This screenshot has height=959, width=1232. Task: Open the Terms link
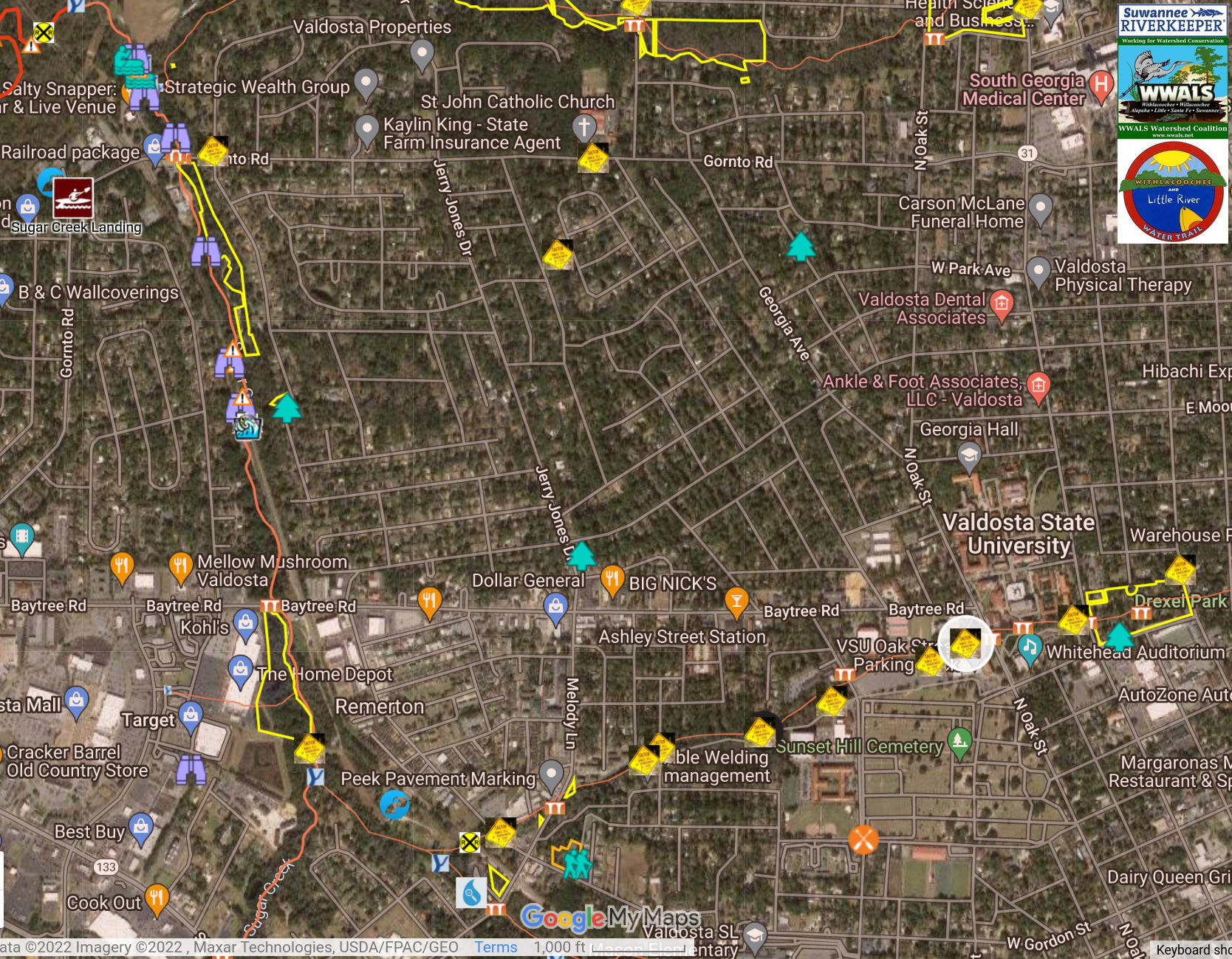click(x=496, y=947)
